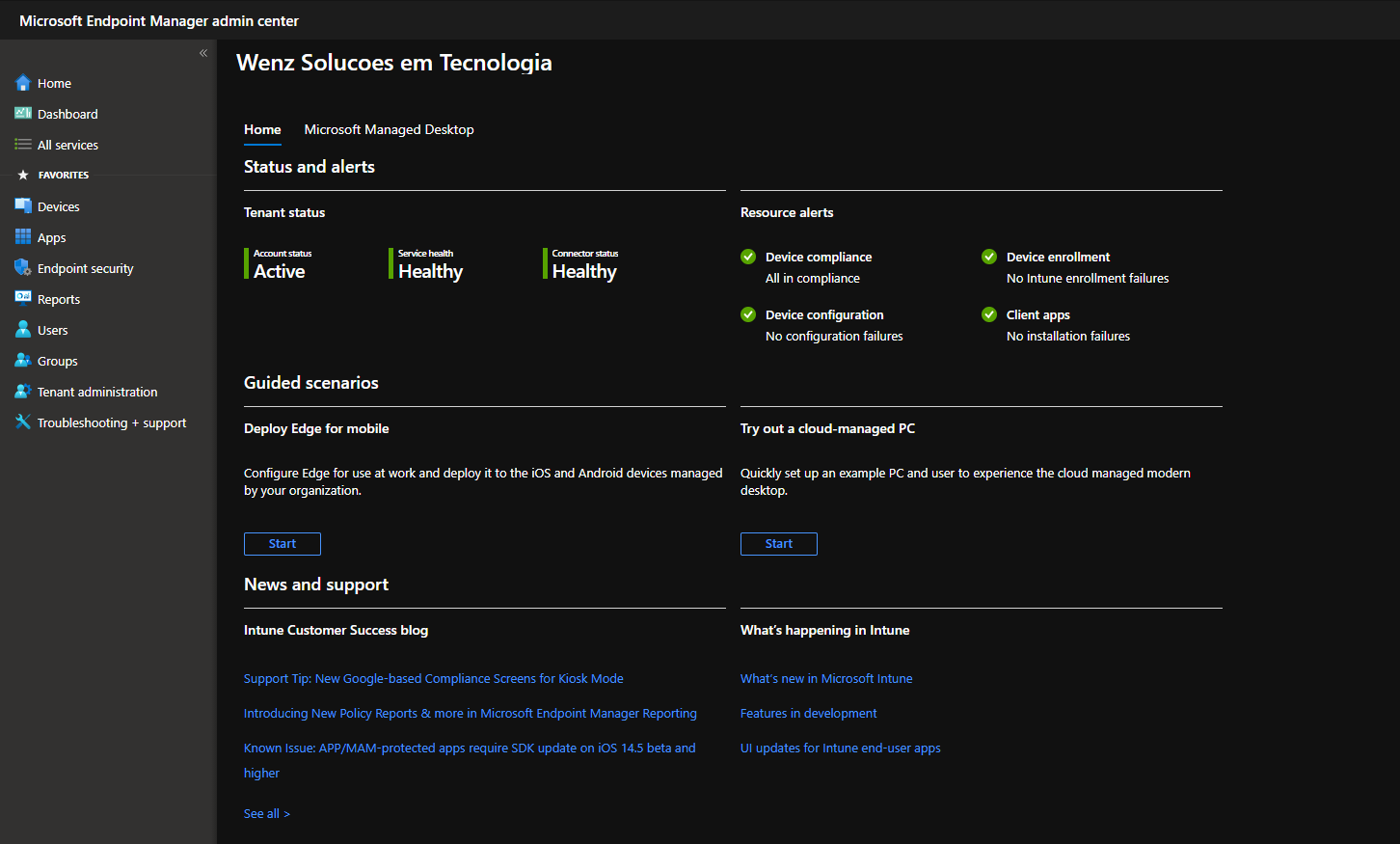The image size is (1400, 844).
Task: Click the Troubleshooting wrench icon
Action: tap(23, 422)
